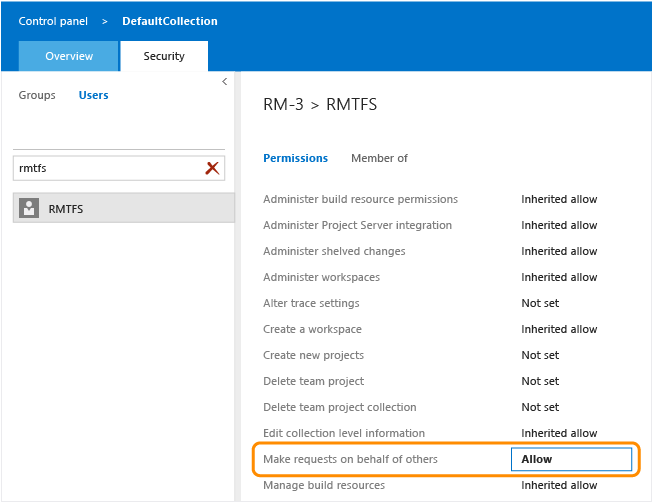This screenshot has height=502, width=652.
Task: Click Administer build resource permissions label
Action: (360, 199)
